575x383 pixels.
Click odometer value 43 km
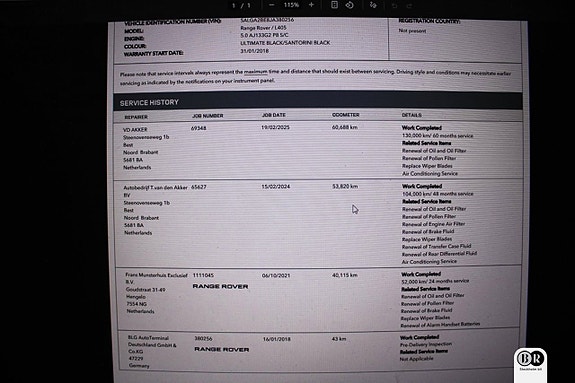[339, 339]
